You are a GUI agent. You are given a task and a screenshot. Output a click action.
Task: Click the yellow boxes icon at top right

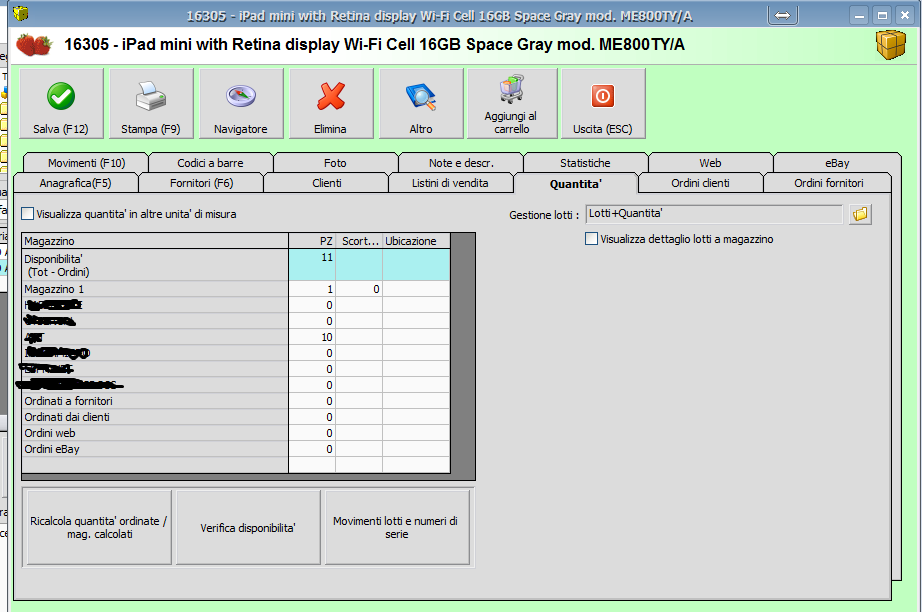891,45
